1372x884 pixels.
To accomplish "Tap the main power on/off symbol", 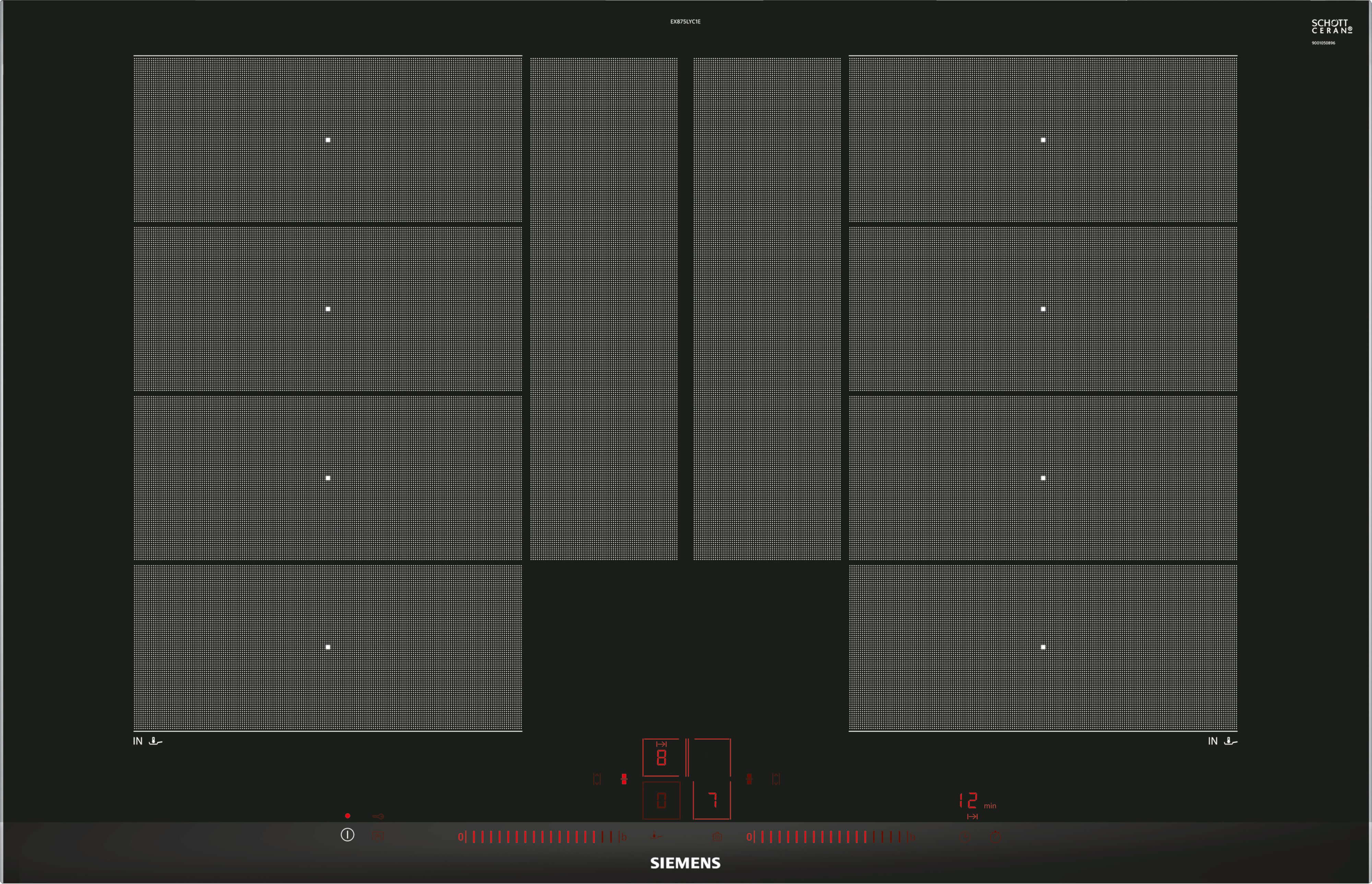I will (347, 835).
